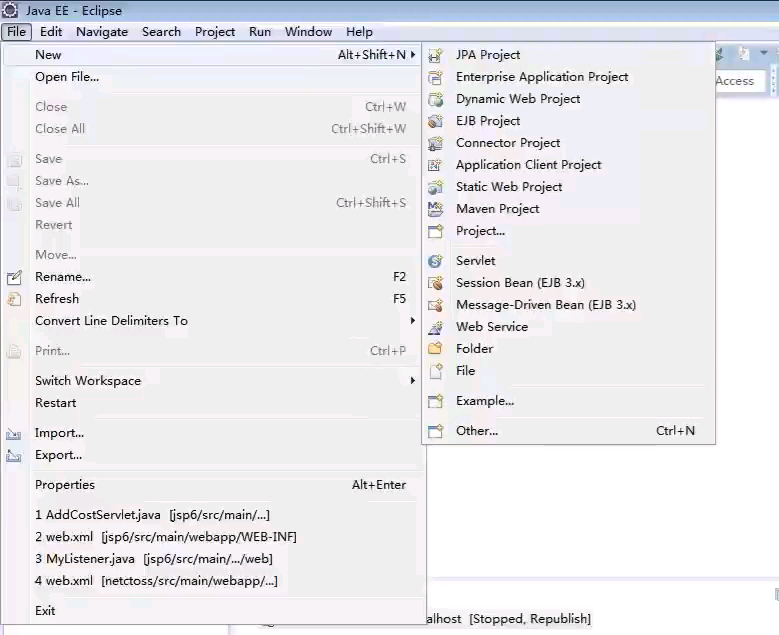Click the Dynamic Web Project globe icon
Screen dimensions: 779x635
point(435,99)
